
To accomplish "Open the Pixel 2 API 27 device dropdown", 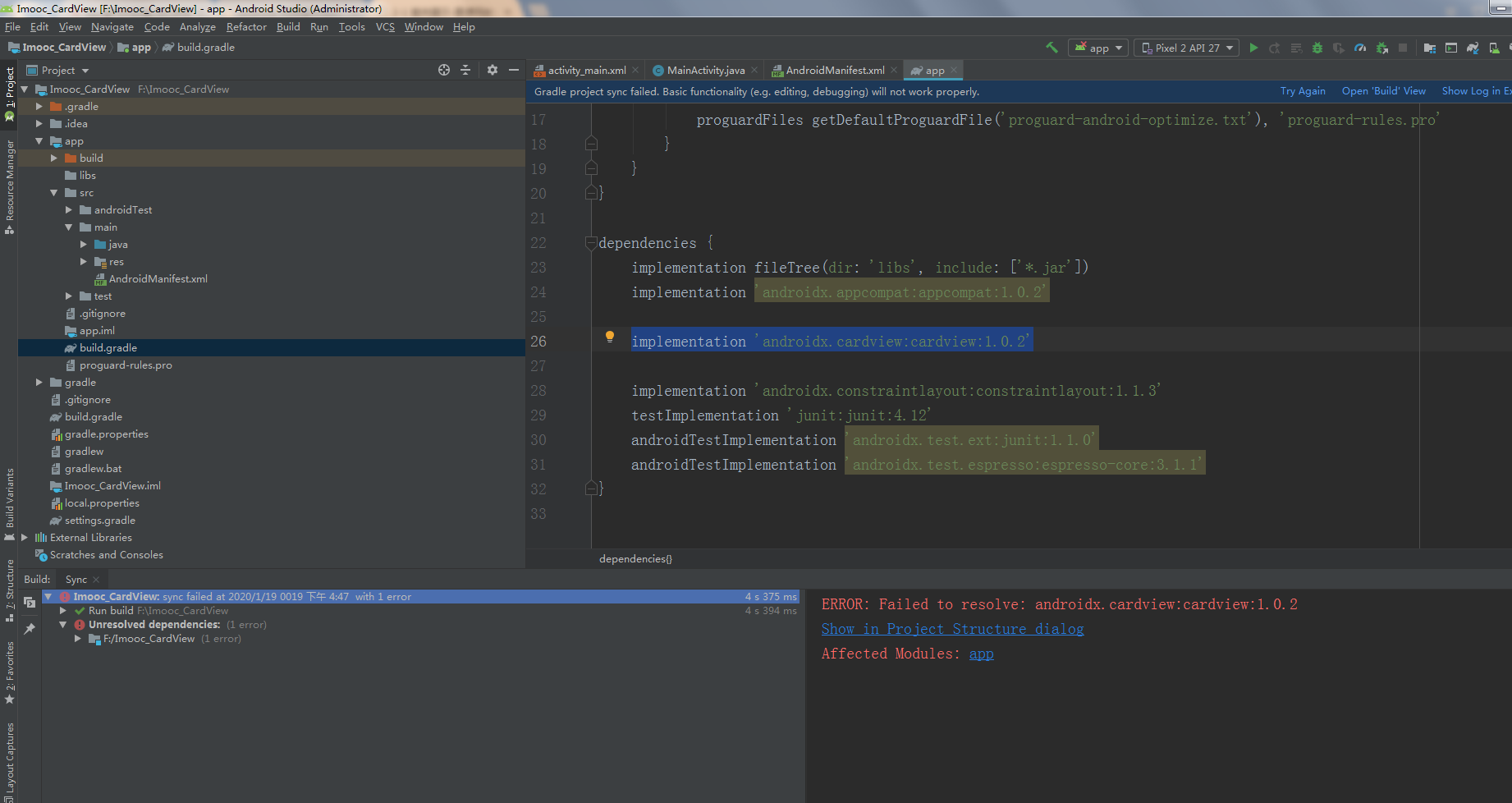I will [1186, 48].
